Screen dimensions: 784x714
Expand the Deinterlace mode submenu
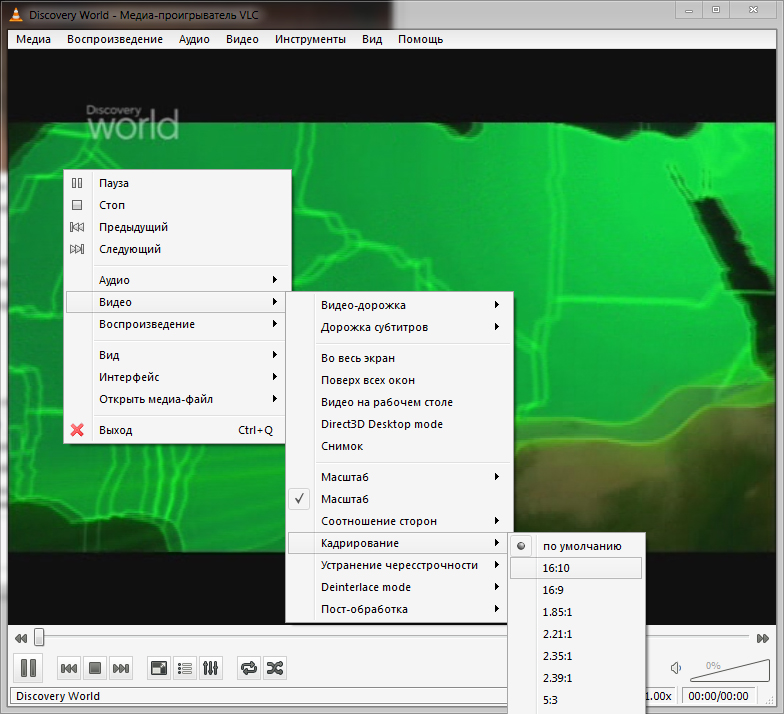coord(398,587)
